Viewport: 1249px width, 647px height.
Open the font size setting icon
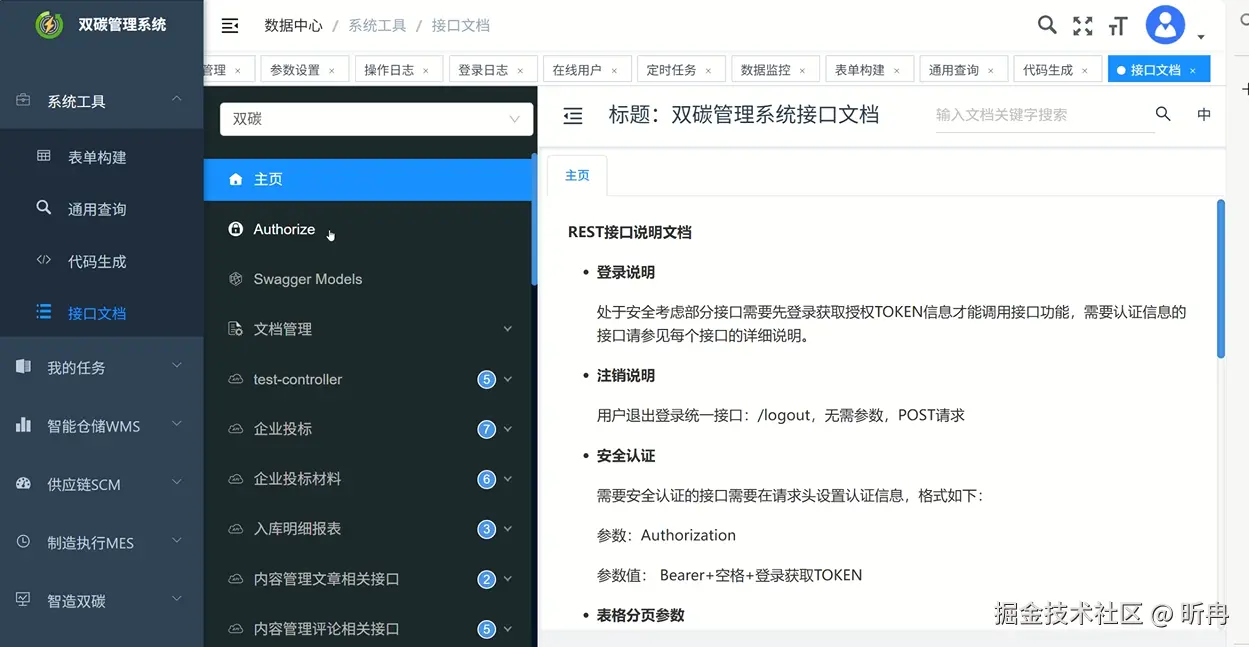click(1118, 26)
